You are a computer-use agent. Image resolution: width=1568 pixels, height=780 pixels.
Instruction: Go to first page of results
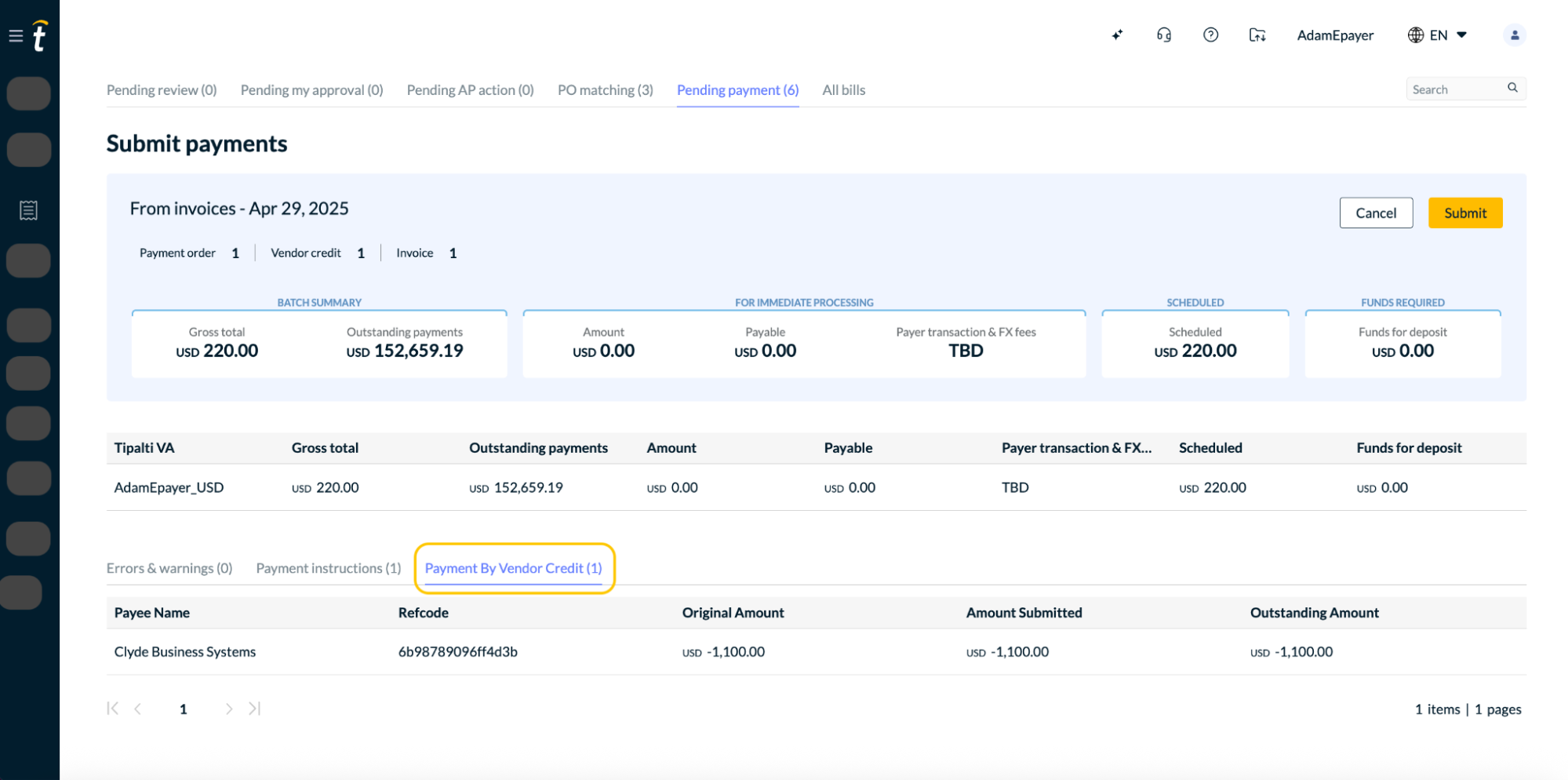click(113, 709)
